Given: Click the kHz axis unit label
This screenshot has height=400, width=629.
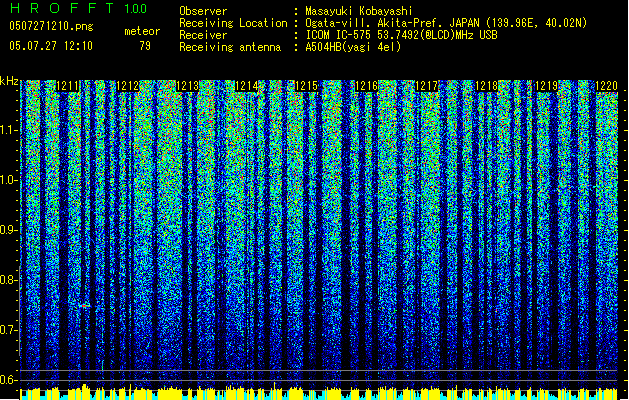Looking at the screenshot, I should tap(9, 81).
